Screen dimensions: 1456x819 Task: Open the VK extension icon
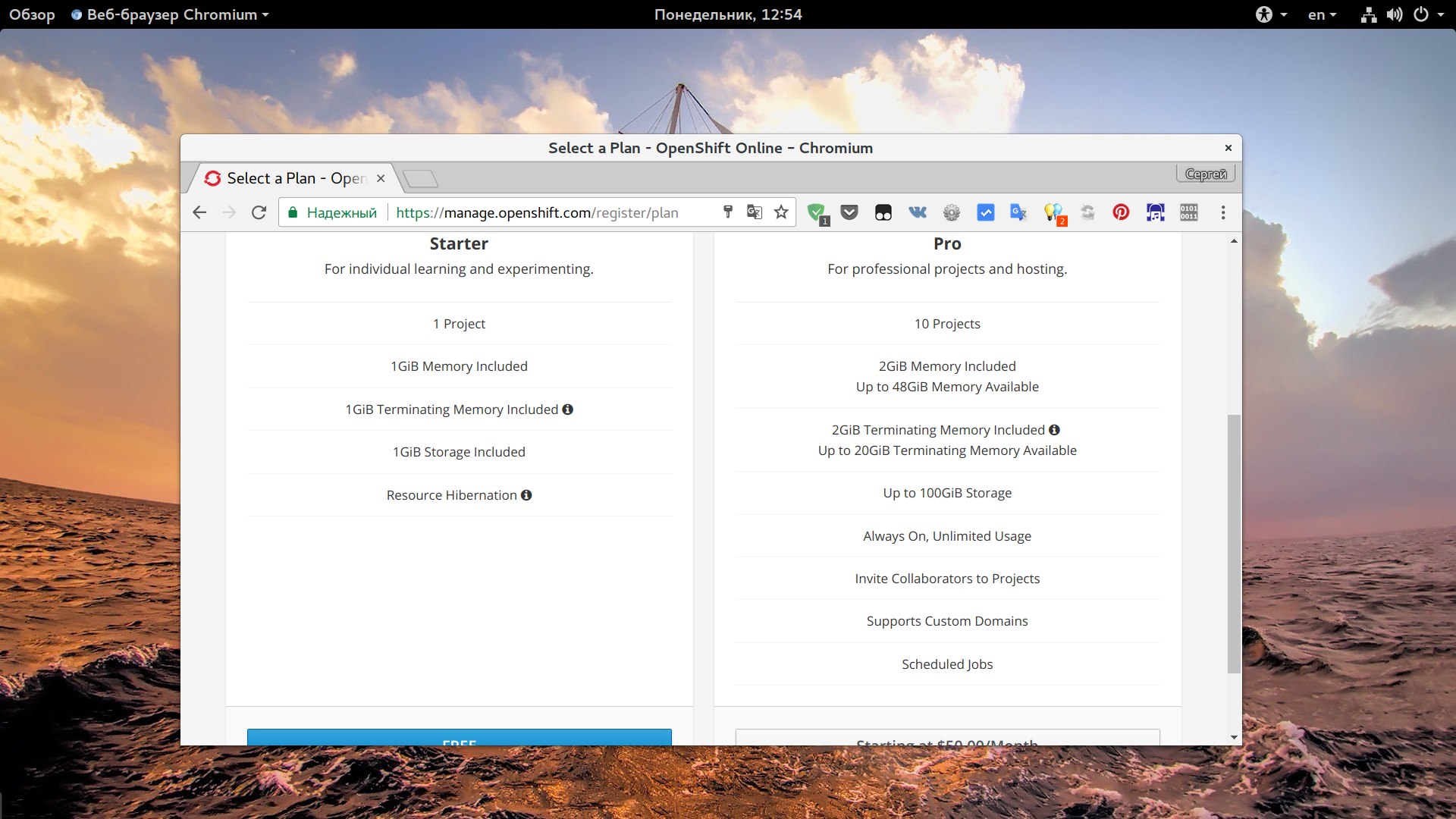[x=918, y=212]
